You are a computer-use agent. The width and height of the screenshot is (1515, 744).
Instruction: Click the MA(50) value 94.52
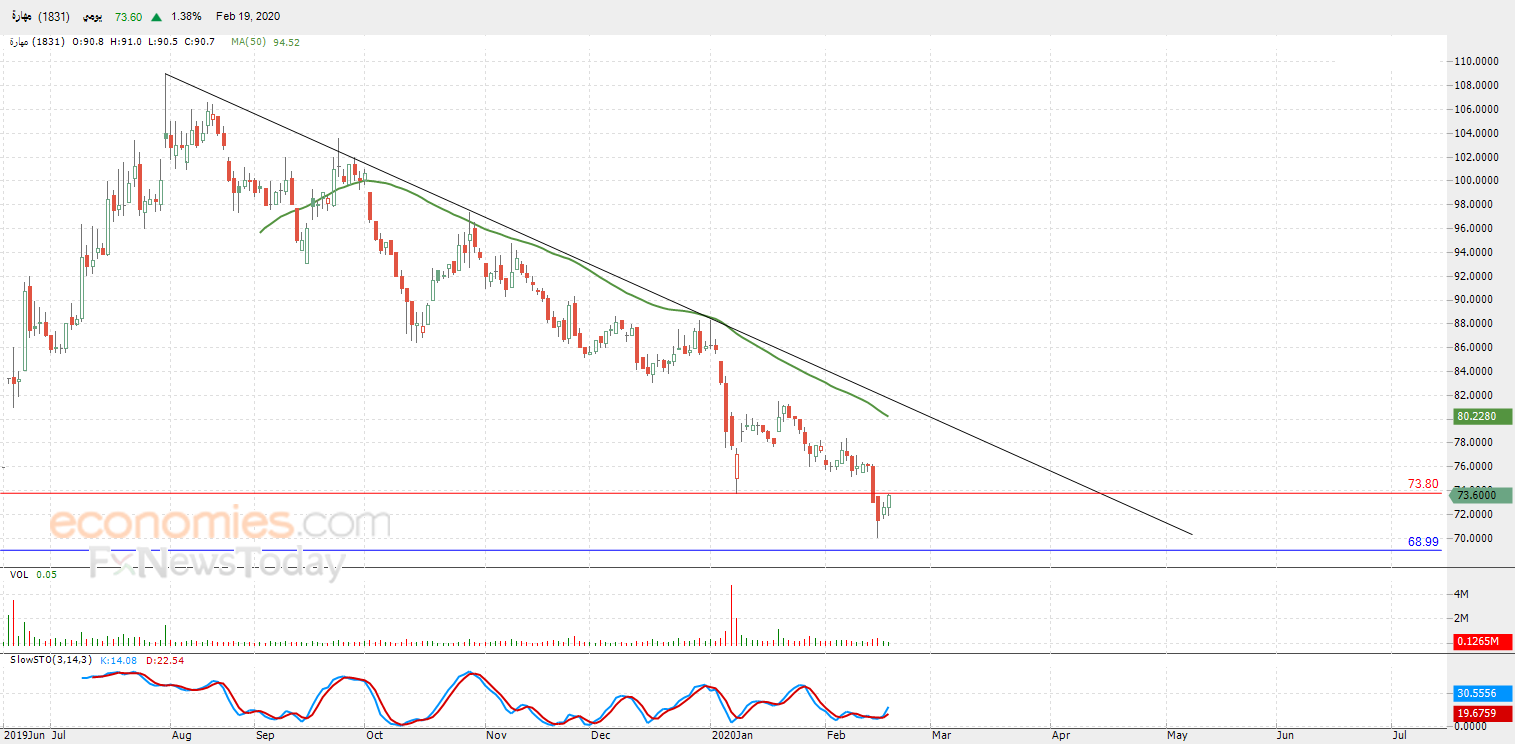pyautogui.click(x=286, y=42)
